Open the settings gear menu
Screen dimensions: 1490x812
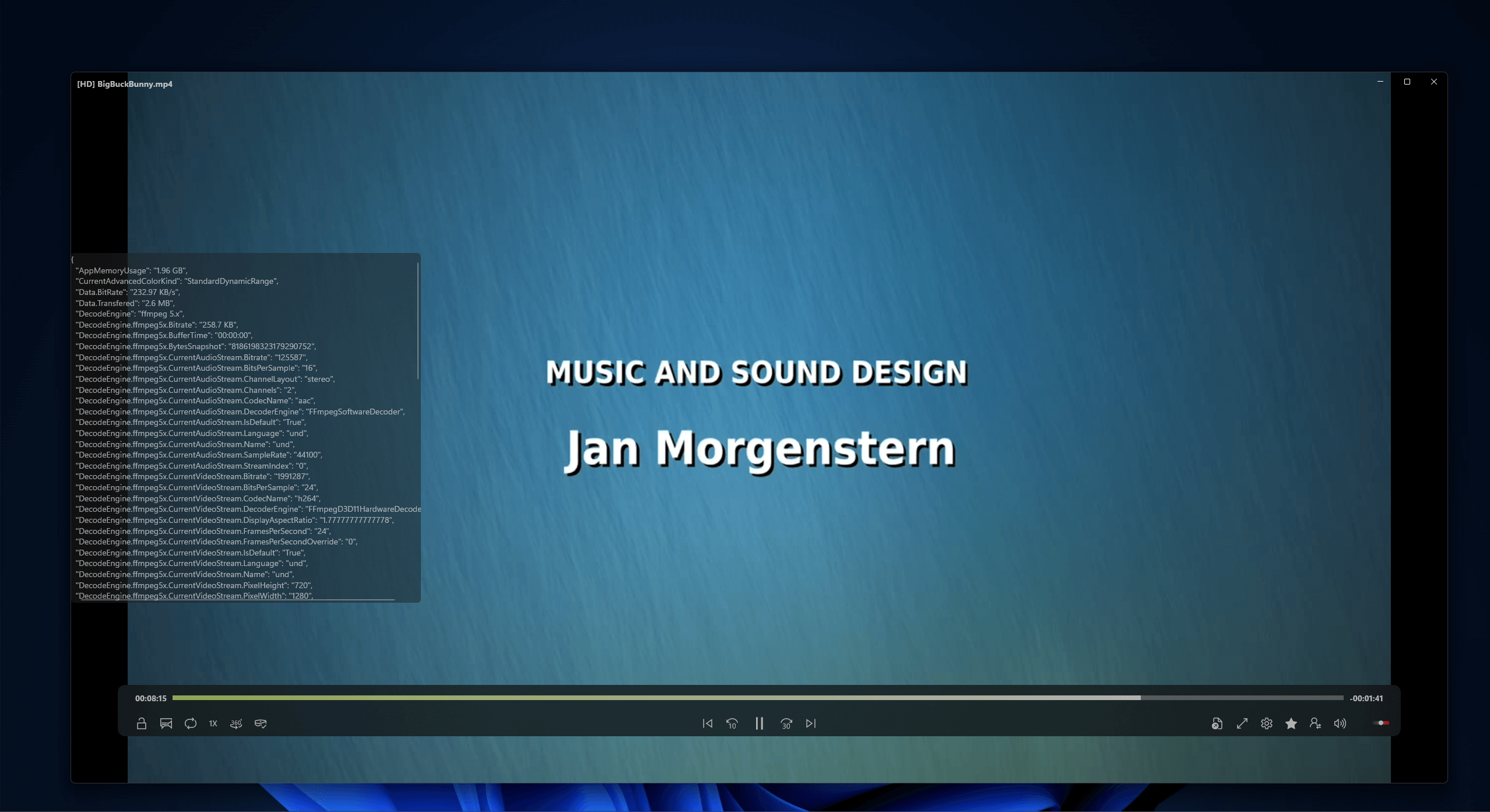coord(1267,723)
